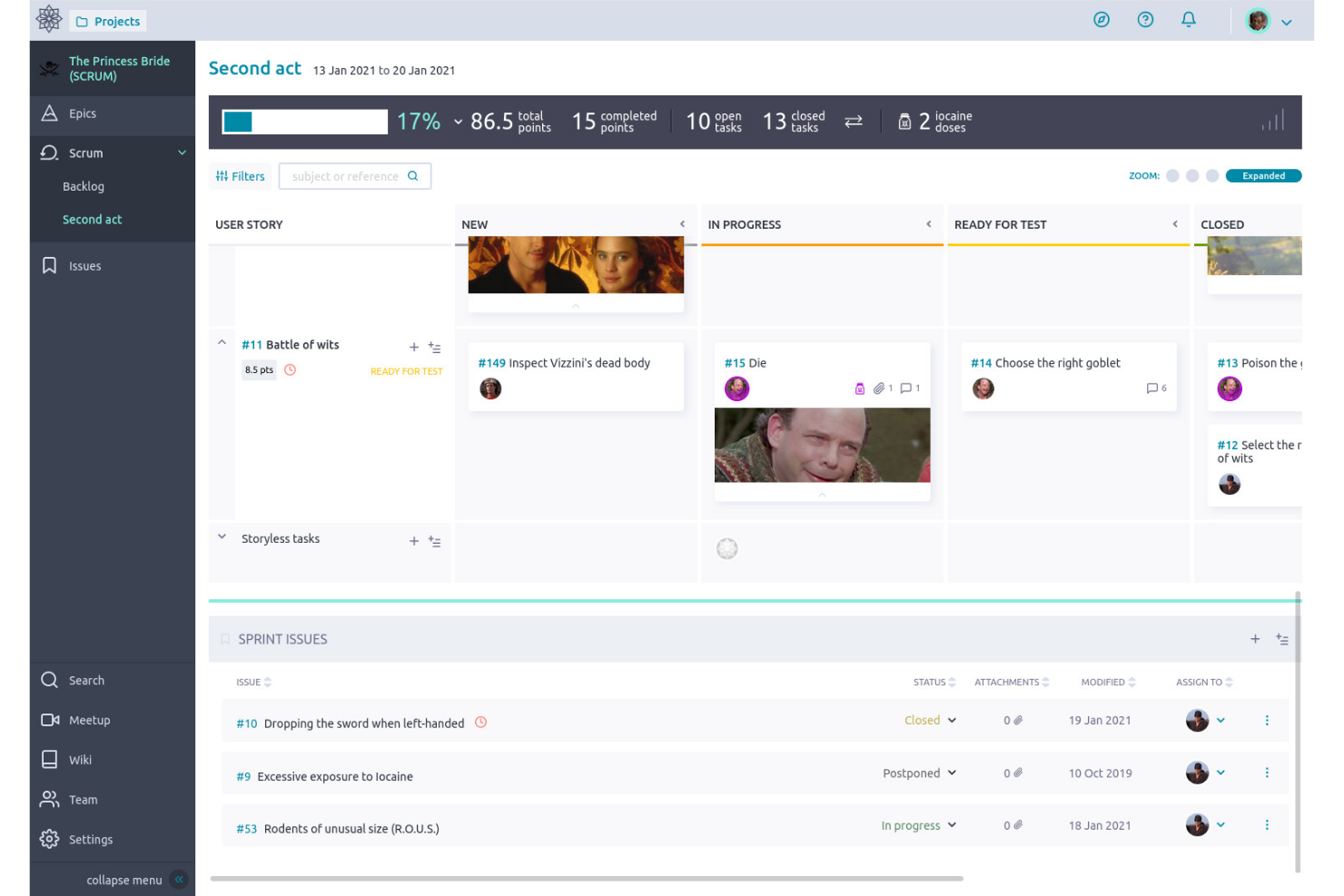Click the attachment paperclip on Die card

(878, 389)
